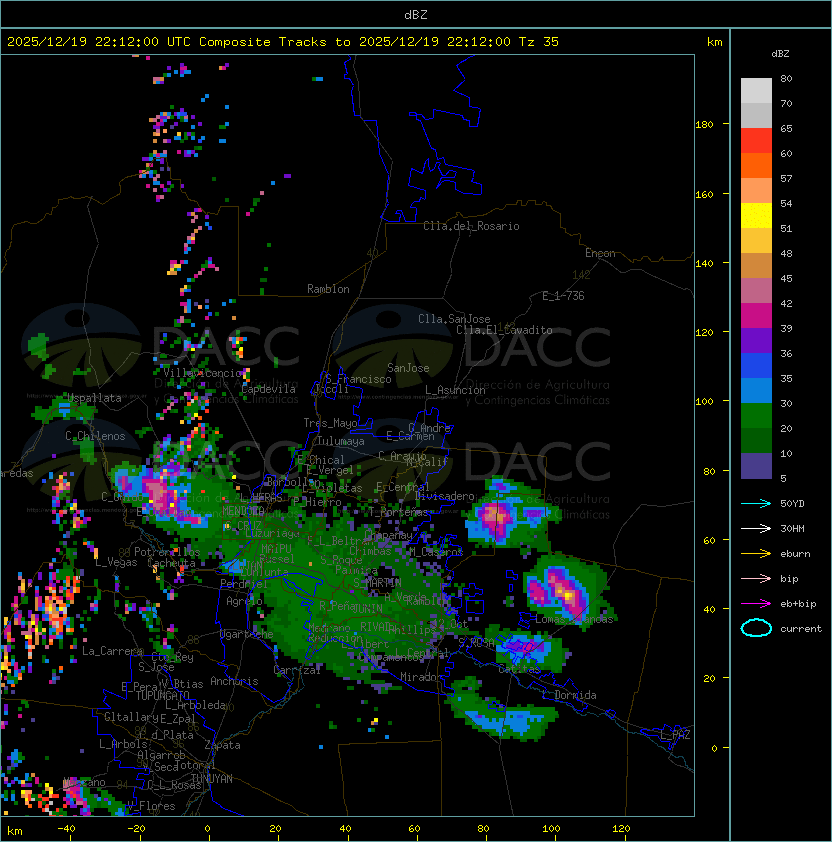The height and width of the screenshot is (842, 832).
Task: Click the 'Potrerillos' location label
Action: tap(167, 552)
